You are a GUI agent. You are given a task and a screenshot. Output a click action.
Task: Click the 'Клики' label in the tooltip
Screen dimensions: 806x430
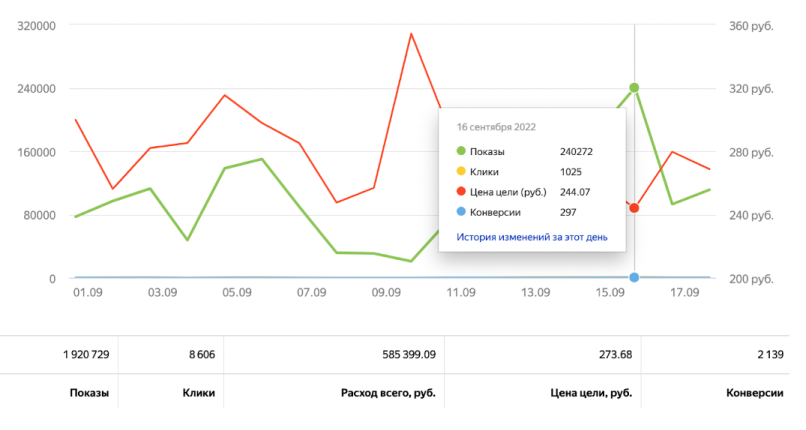[x=484, y=172]
